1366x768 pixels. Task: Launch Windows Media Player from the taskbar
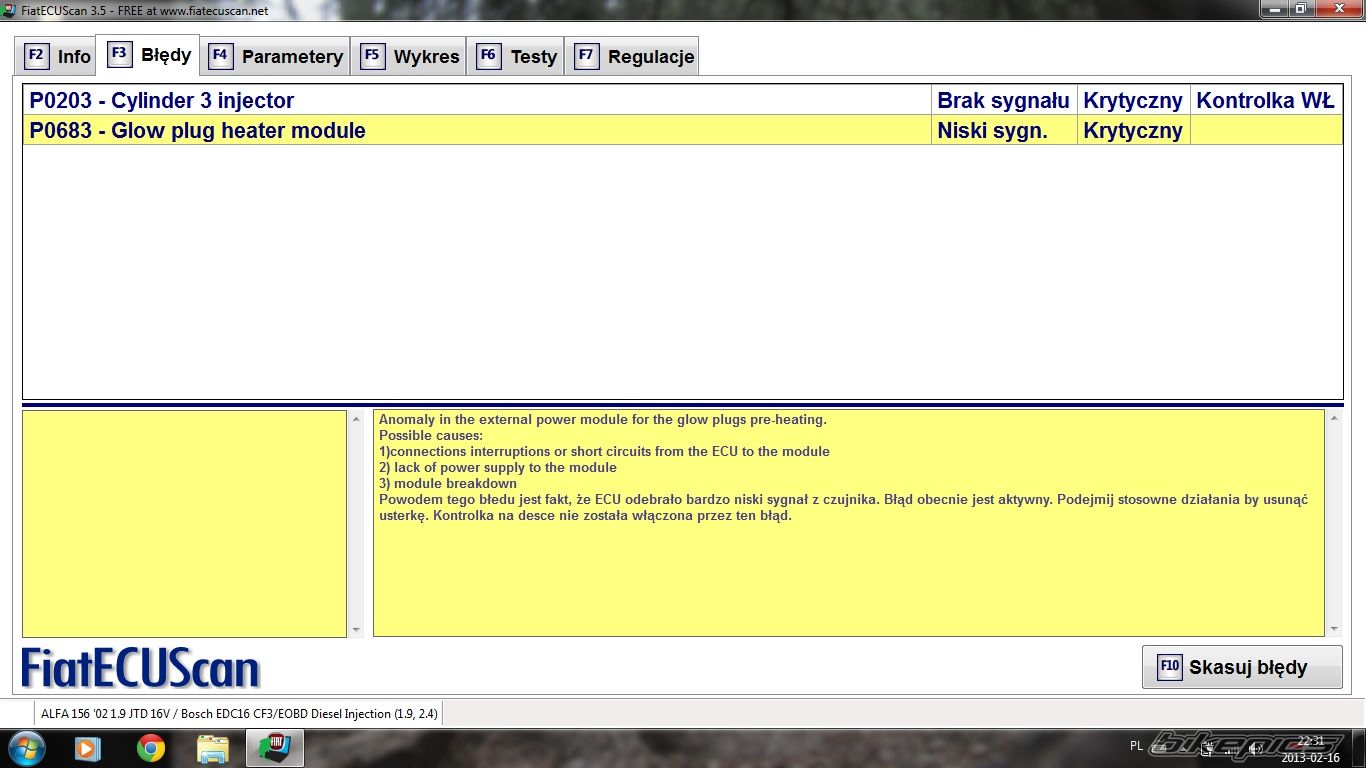click(x=88, y=748)
